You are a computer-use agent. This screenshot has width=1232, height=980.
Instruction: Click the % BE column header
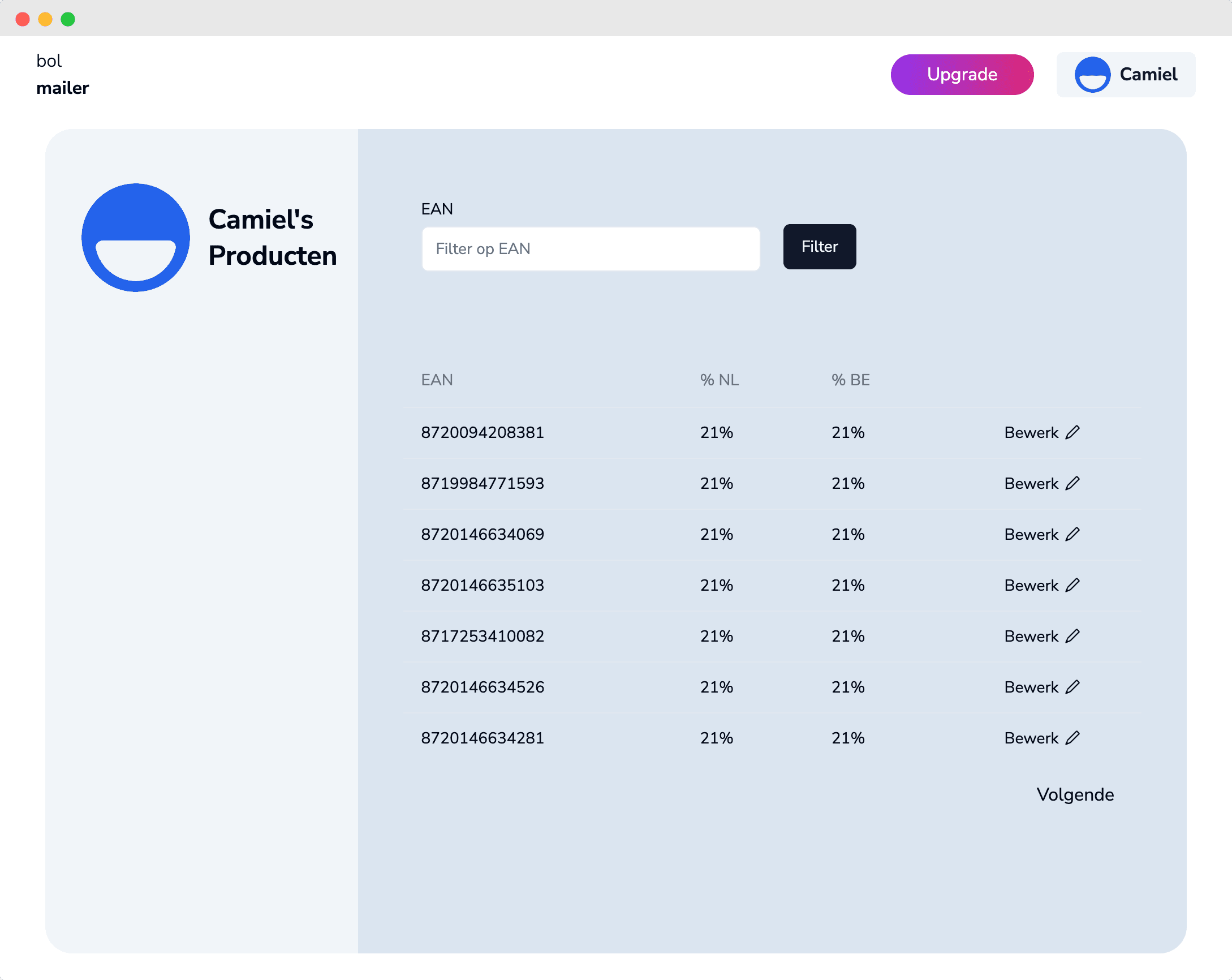[850, 380]
